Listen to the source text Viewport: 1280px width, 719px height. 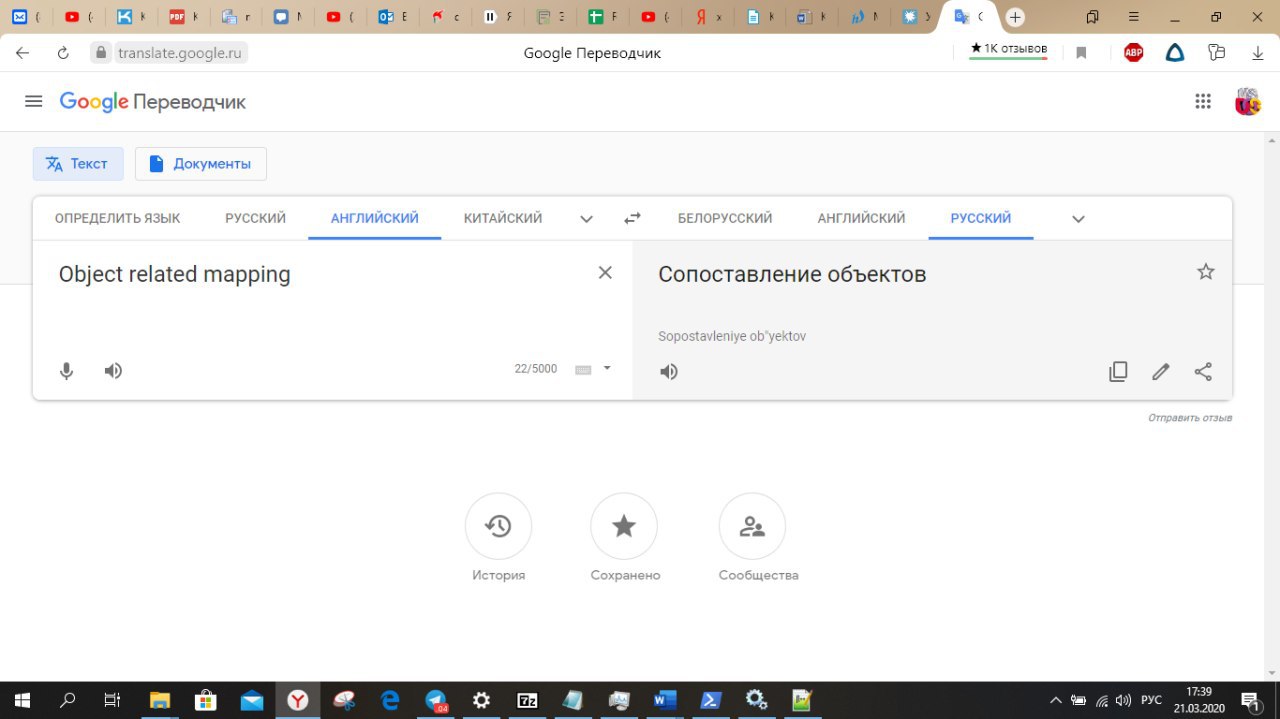pyautogui.click(x=114, y=371)
